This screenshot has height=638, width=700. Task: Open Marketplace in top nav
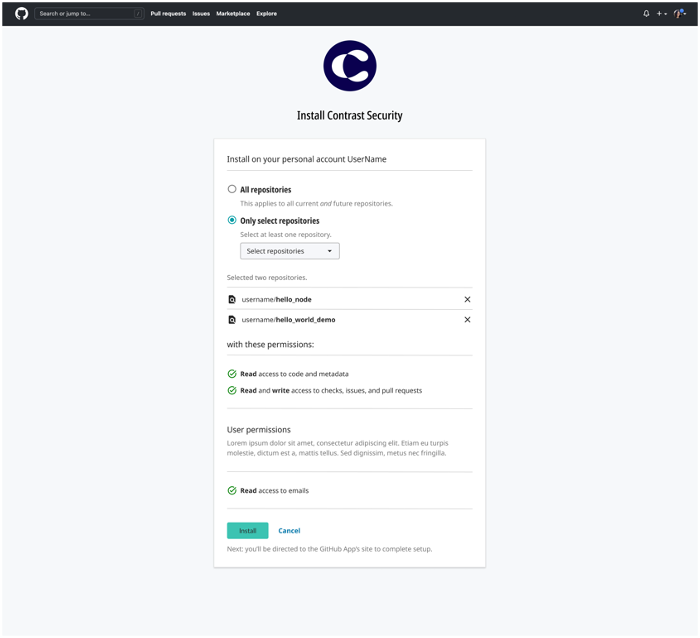[x=233, y=13]
